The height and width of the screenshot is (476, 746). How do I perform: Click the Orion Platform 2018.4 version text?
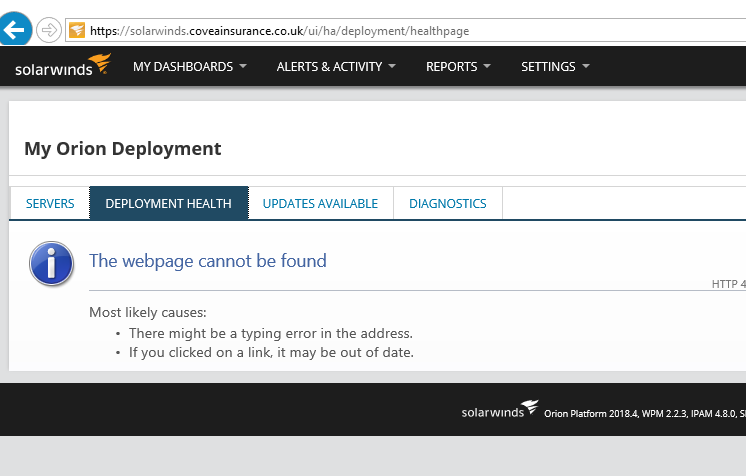591,414
